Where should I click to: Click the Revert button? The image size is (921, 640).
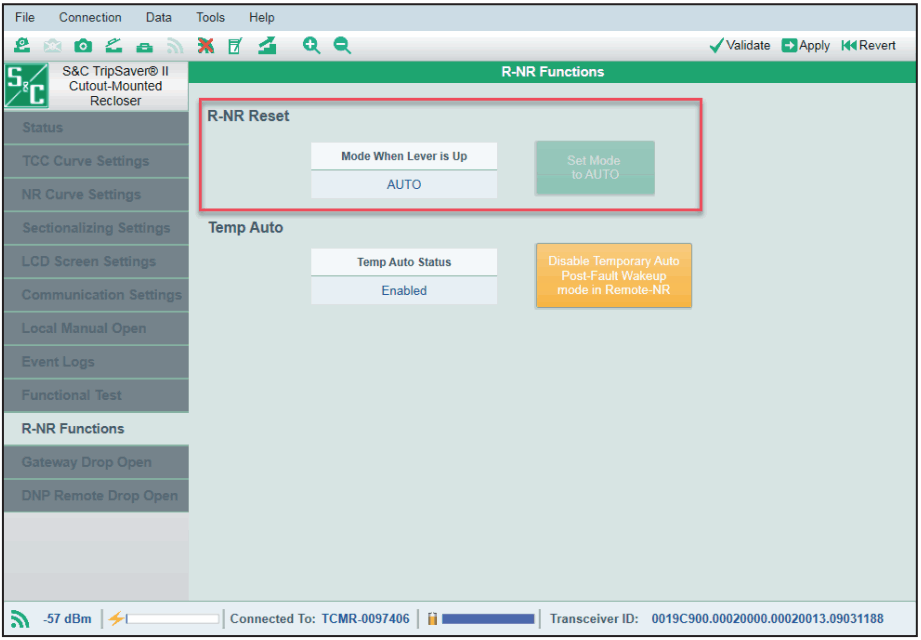pos(868,45)
